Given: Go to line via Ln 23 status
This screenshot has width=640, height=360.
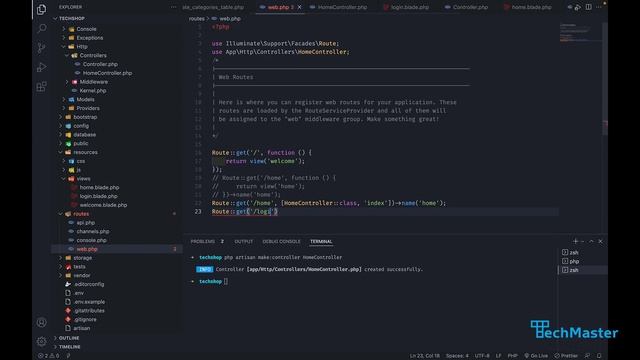Looking at the screenshot, I should pos(424,356).
